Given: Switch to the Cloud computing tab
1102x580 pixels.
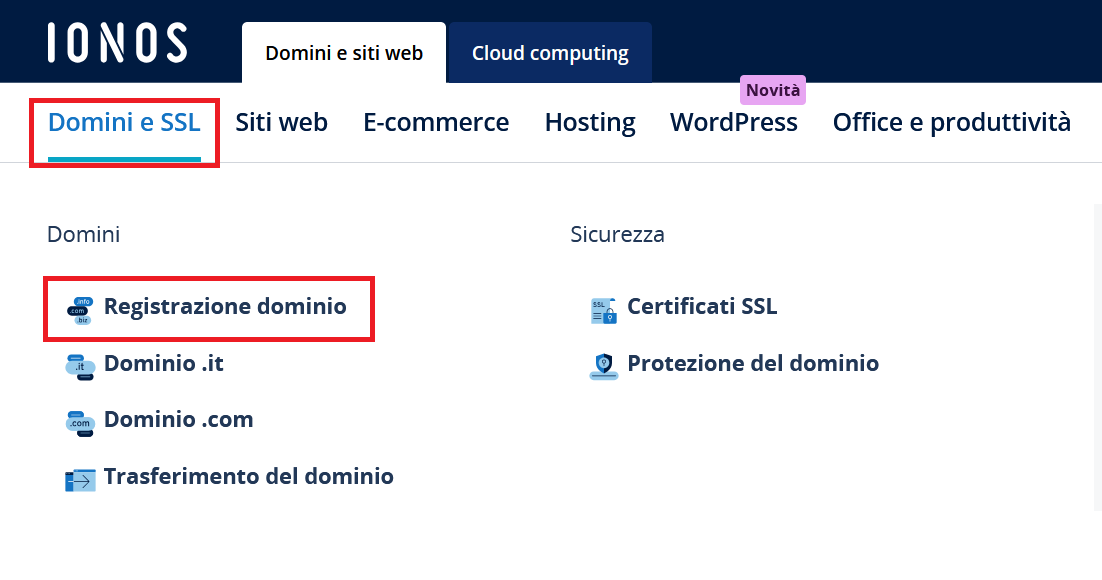Looking at the screenshot, I should [x=550, y=53].
